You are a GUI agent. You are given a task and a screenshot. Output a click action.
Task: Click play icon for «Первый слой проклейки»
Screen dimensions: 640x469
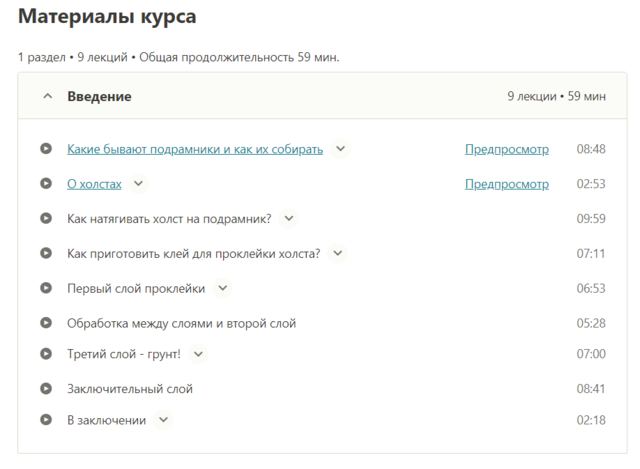[46, 288]
